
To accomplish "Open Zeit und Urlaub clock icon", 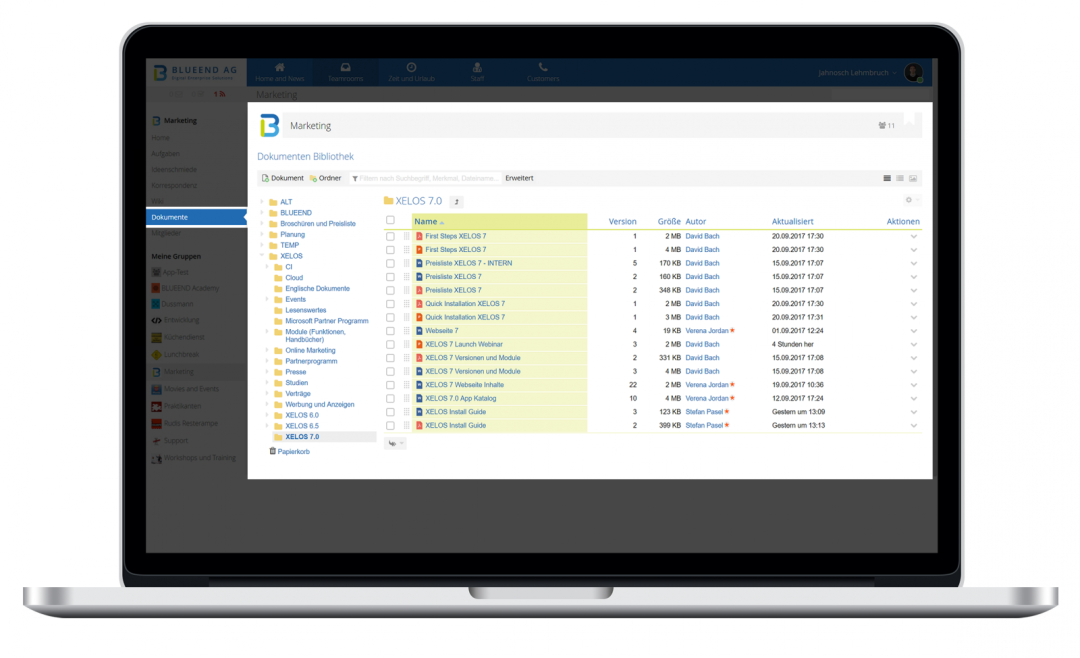I will coord(411,67).
